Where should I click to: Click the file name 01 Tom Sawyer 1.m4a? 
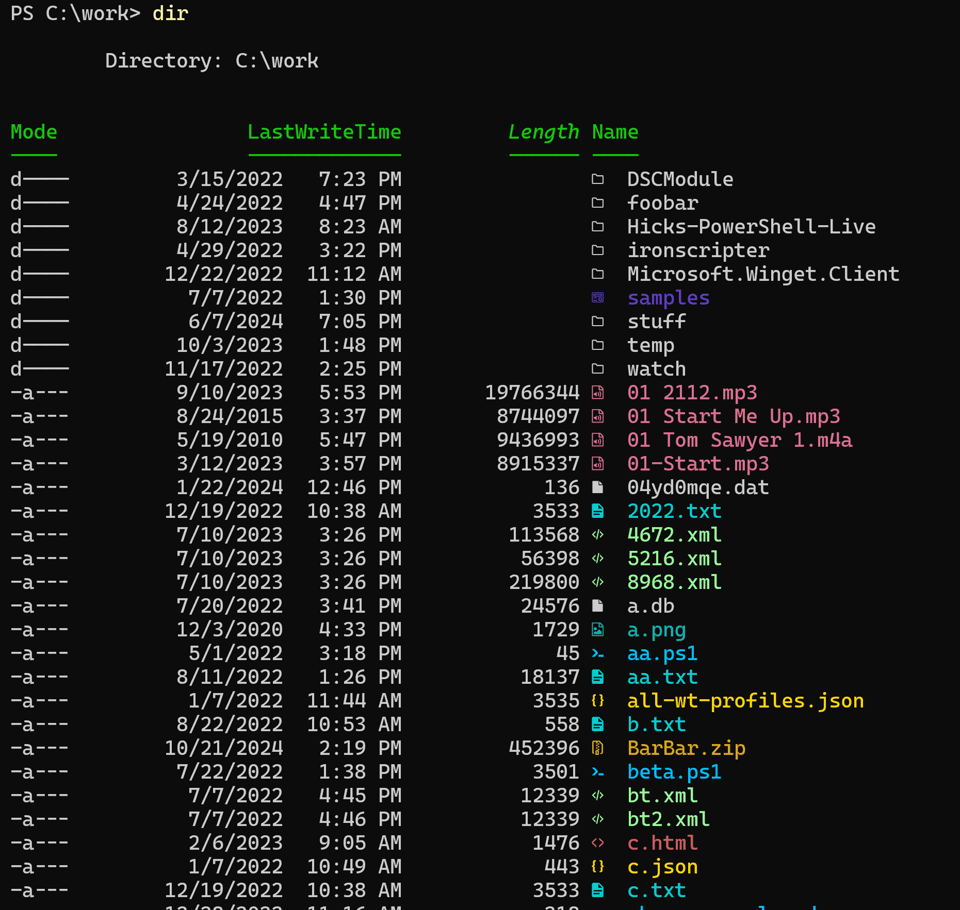(740, 440)
